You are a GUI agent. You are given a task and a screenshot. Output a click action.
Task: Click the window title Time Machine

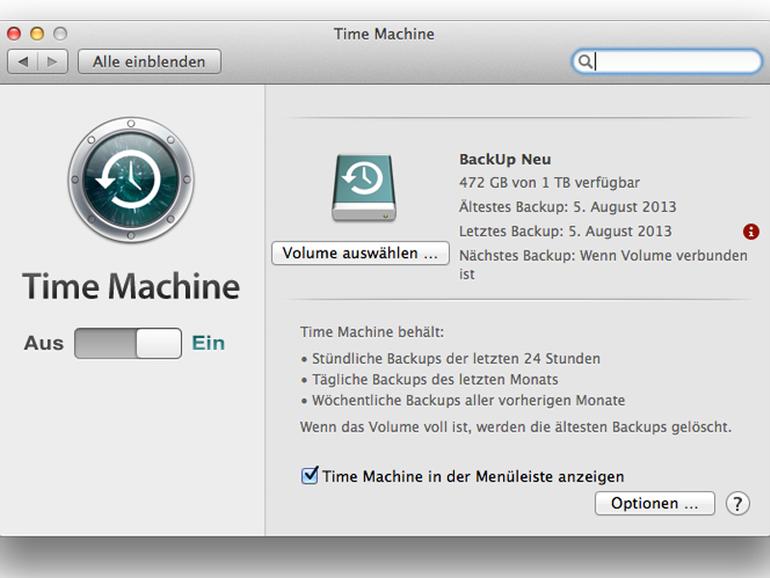(x=384, y=34)
